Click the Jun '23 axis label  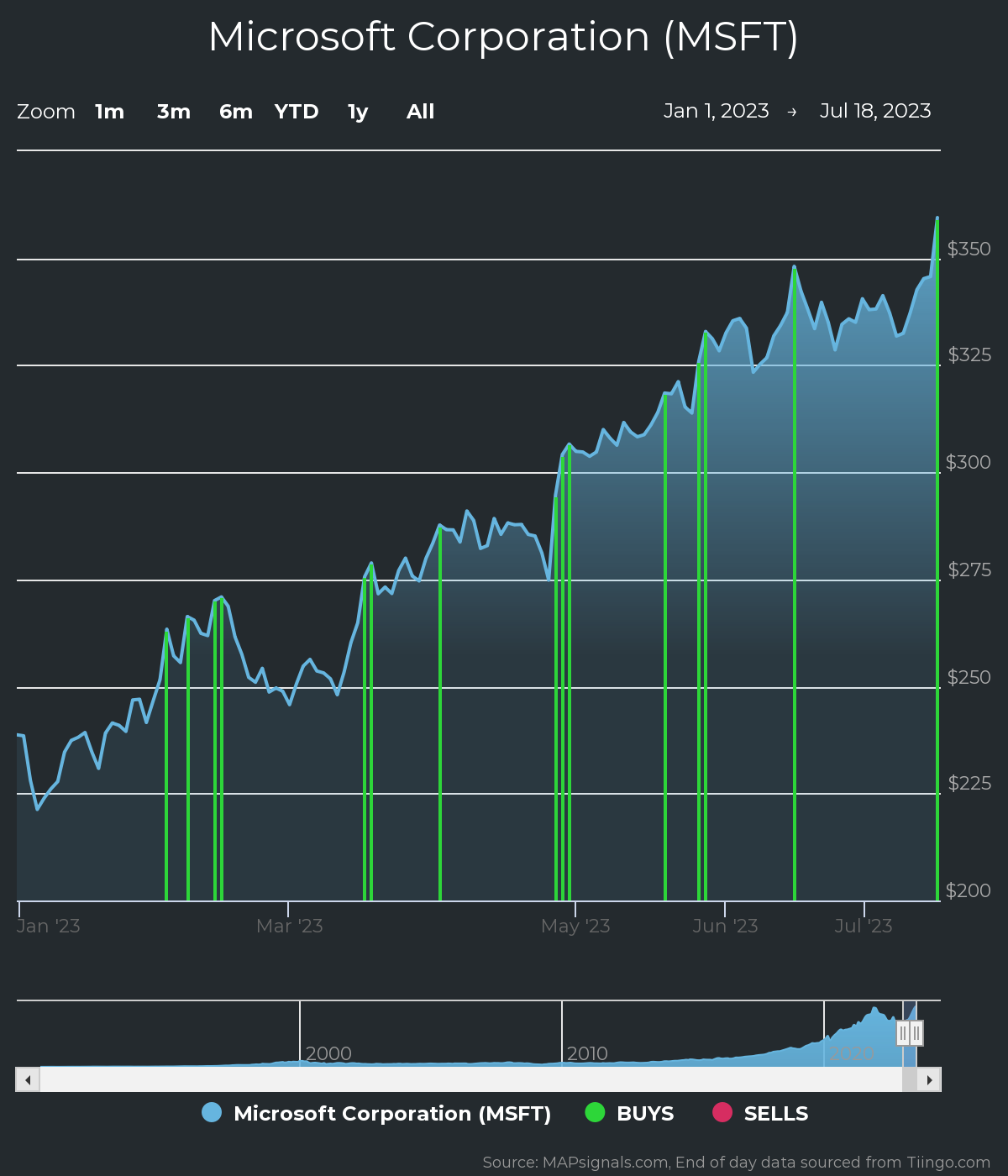click(x=725, y=926)
